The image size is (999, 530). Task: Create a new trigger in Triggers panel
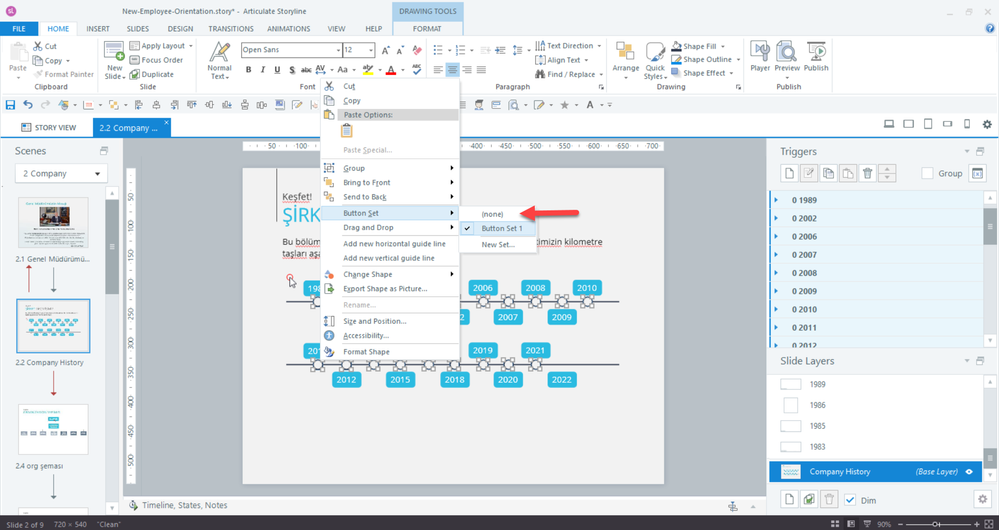(x=788, y=173)
